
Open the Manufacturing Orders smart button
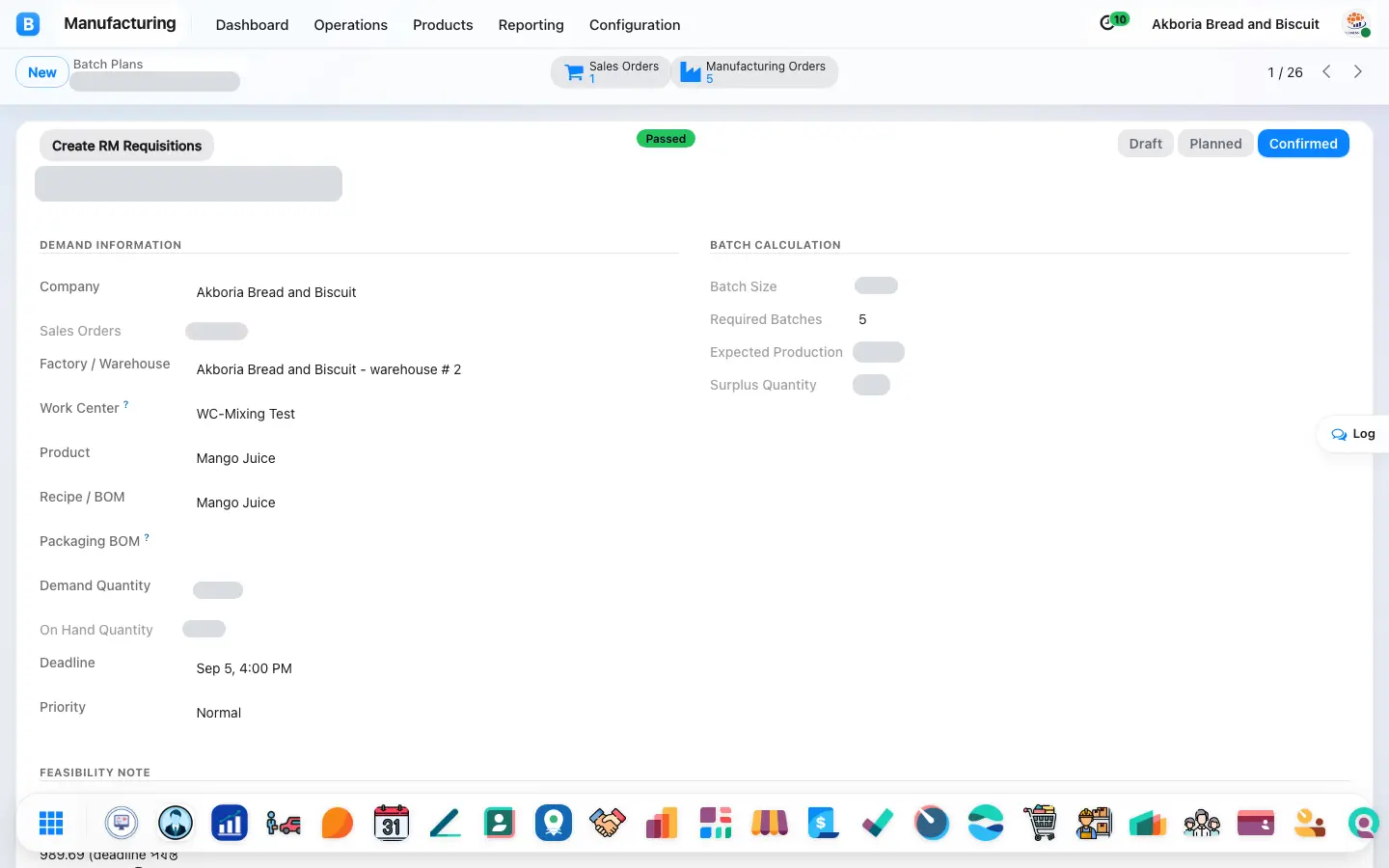click(x=754, y=72)
